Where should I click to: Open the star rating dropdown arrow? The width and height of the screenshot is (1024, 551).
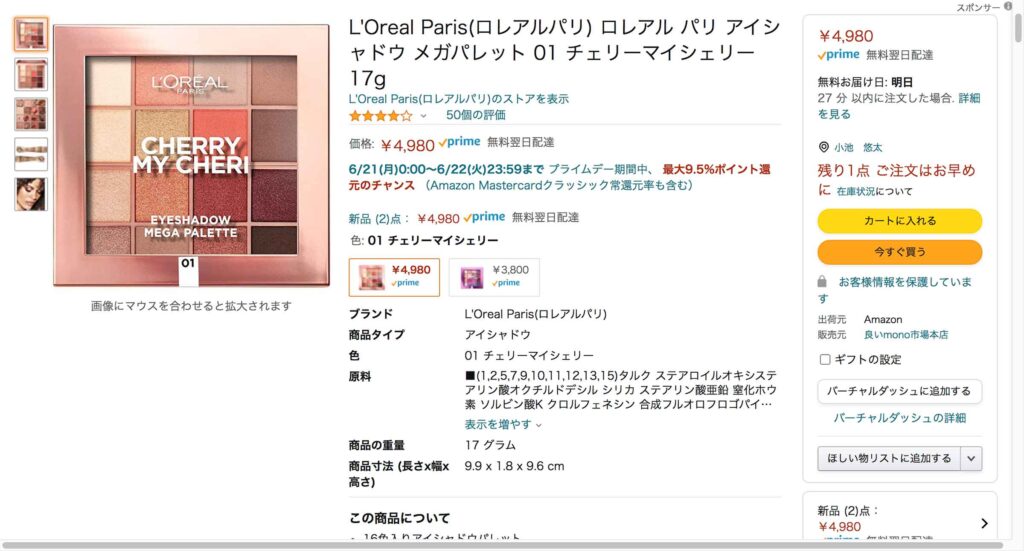423,116
